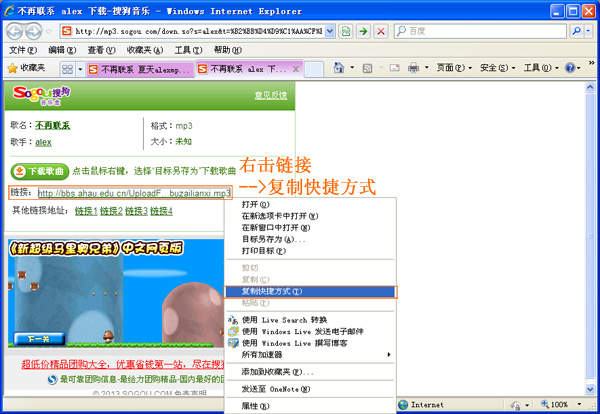Open the 工具(O) command bar menu
The image size is (600, 414).
(x=541, y=68)
